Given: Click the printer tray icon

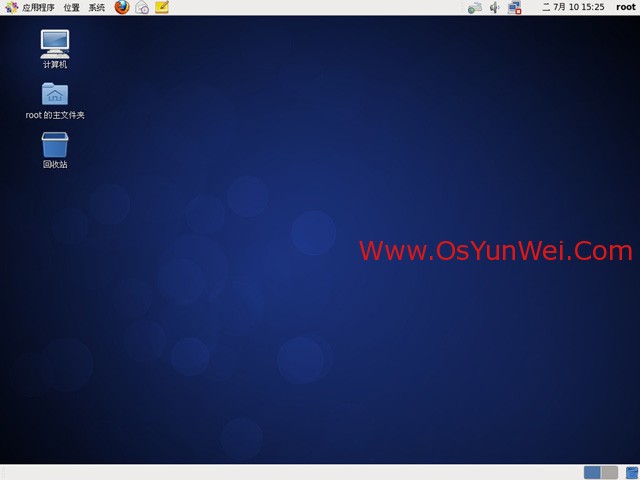Looking at the screenshot, I should click(475, 7).
